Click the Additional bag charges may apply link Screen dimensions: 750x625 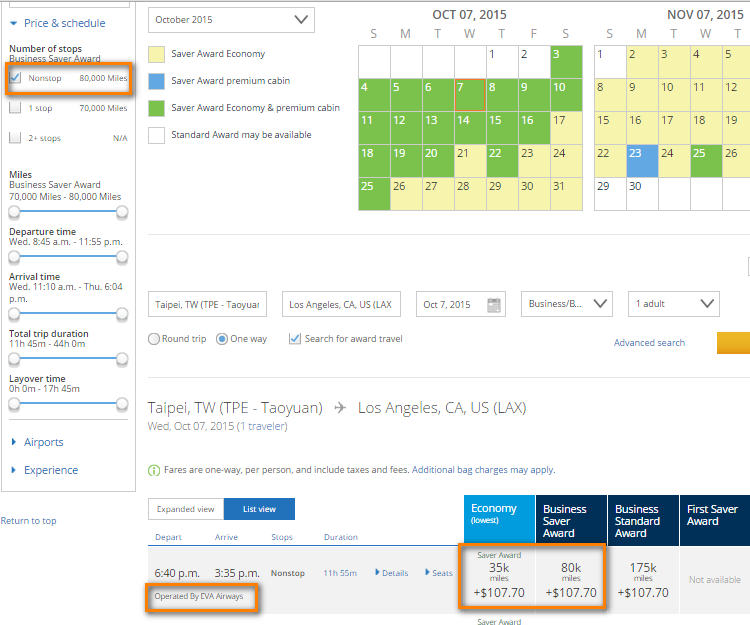[483, 470]
